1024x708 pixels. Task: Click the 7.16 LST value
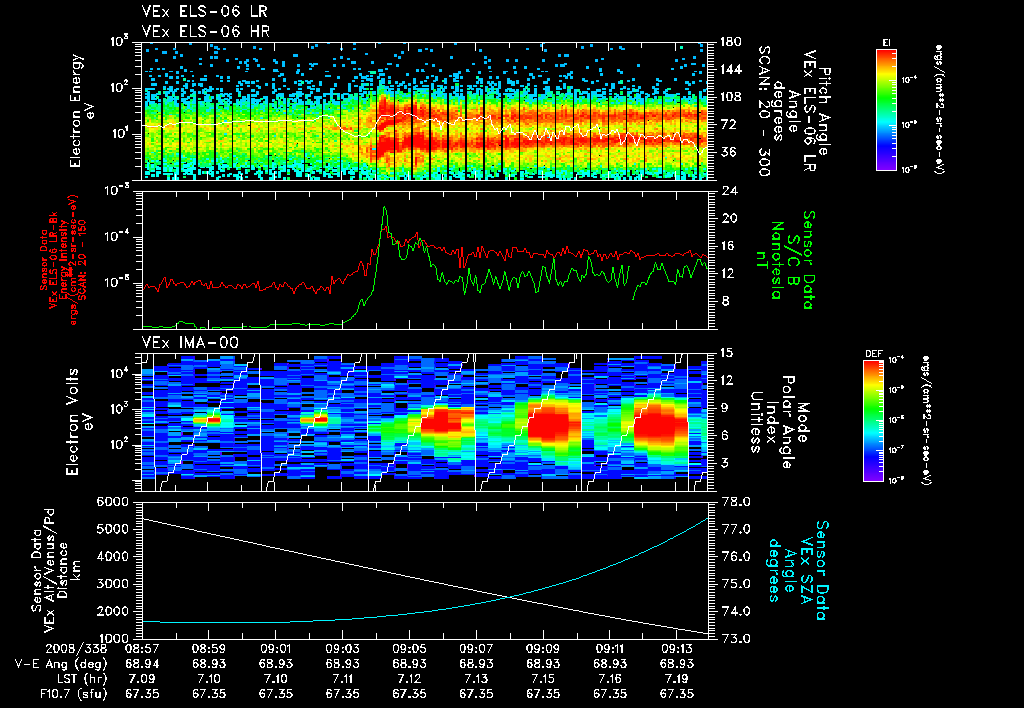coord(609,679)
